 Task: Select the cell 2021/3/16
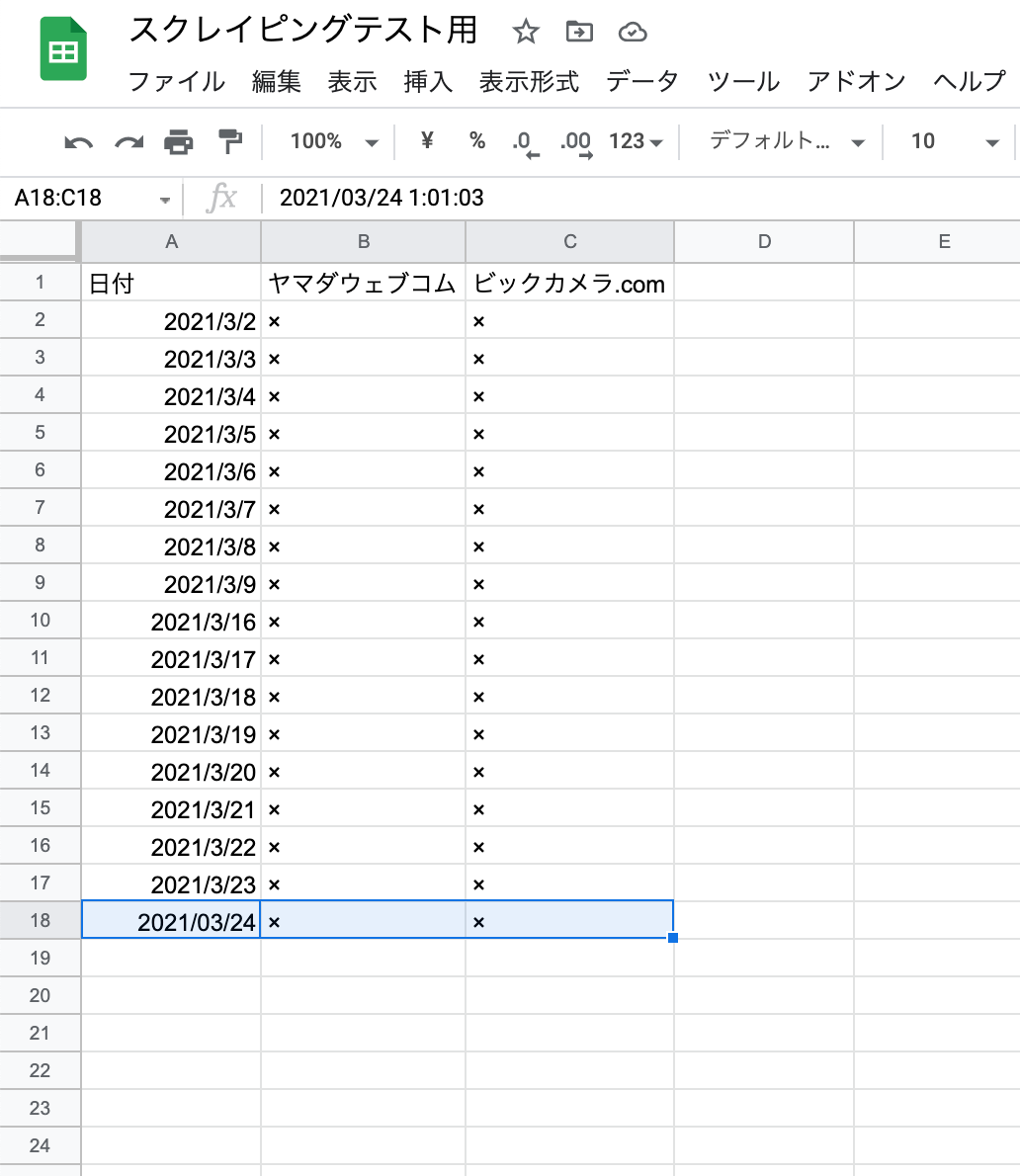[x=171, y=621]
